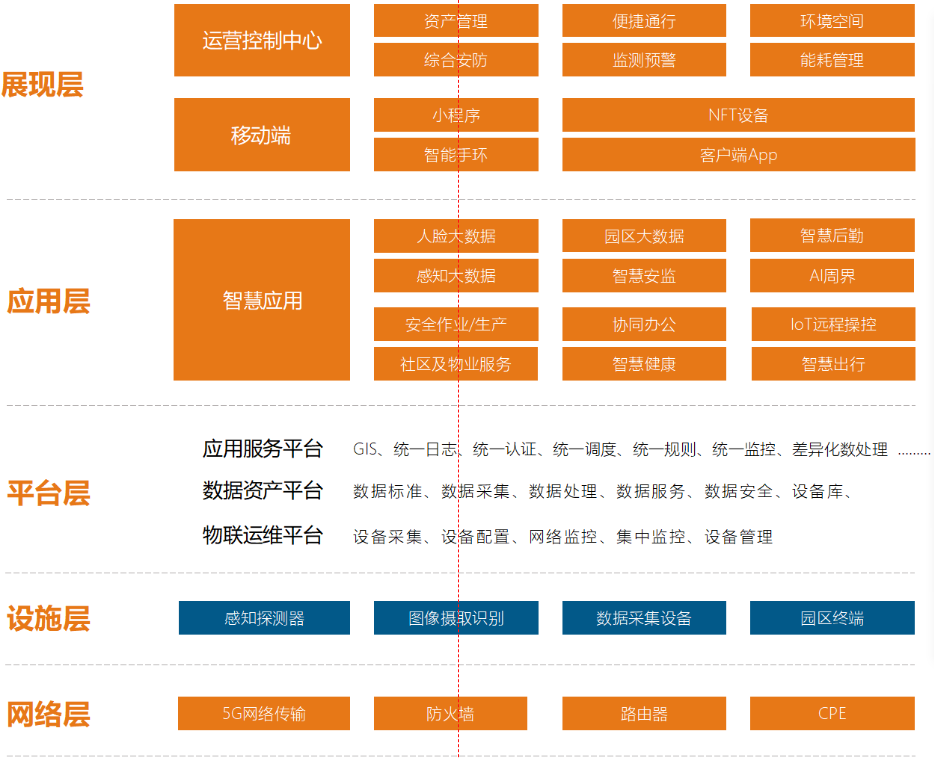Click the 物联运维平台 heading
Screen dimensions: 934x758
[263, 536]
